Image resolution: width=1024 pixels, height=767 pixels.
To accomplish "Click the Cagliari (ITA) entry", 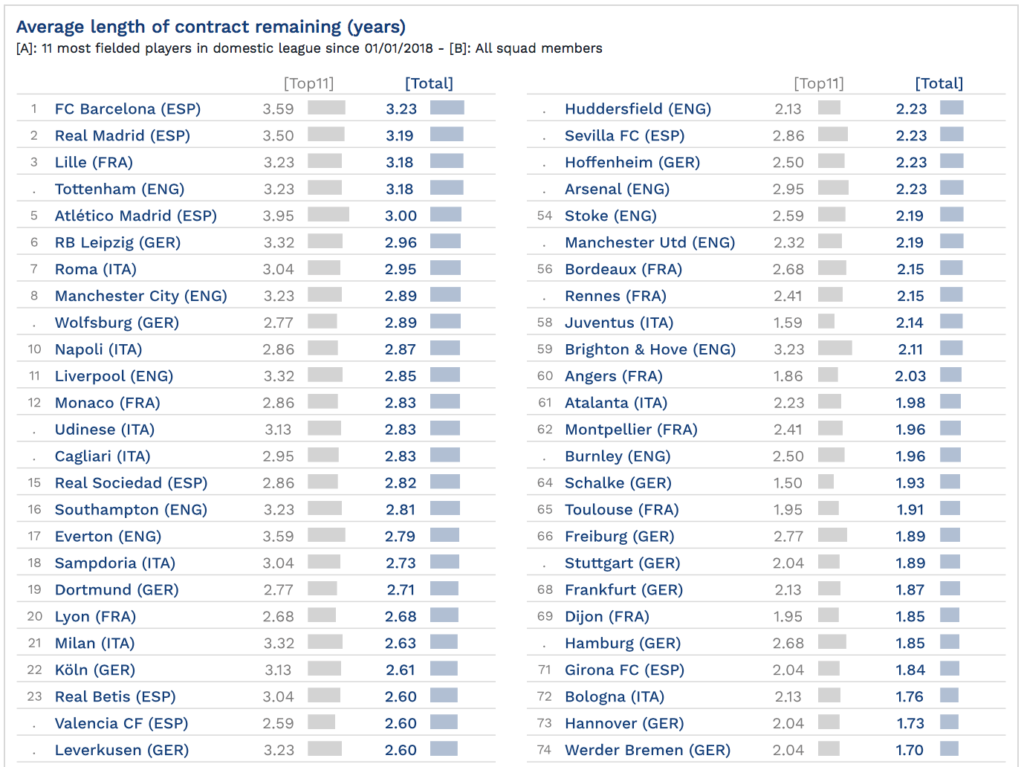I will (x=102, y=457).
